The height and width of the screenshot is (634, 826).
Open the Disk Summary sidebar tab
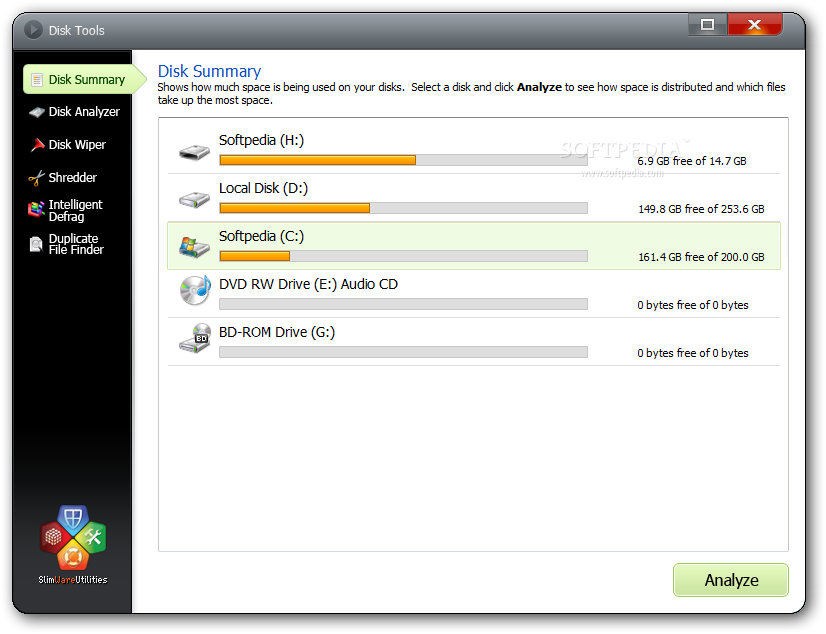(x=84, y=80)
